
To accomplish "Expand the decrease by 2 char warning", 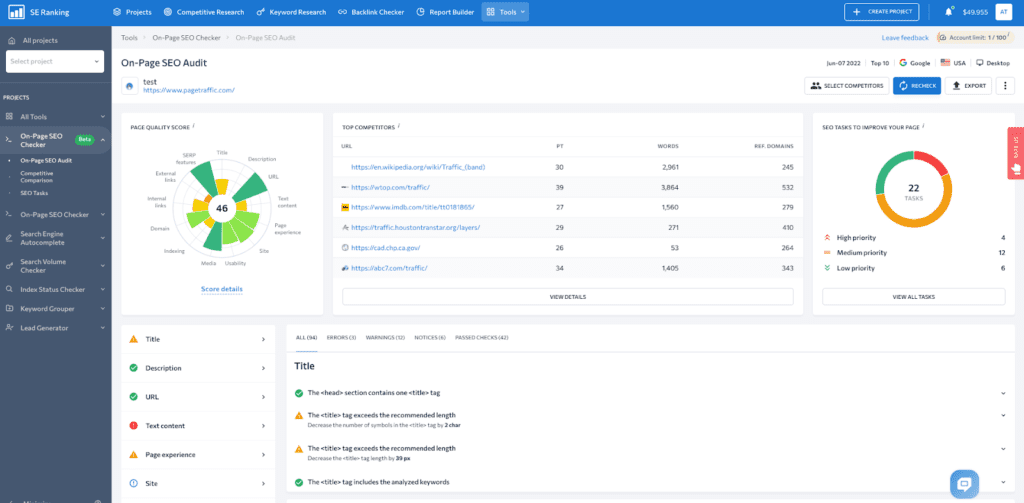I will 1003,415.
